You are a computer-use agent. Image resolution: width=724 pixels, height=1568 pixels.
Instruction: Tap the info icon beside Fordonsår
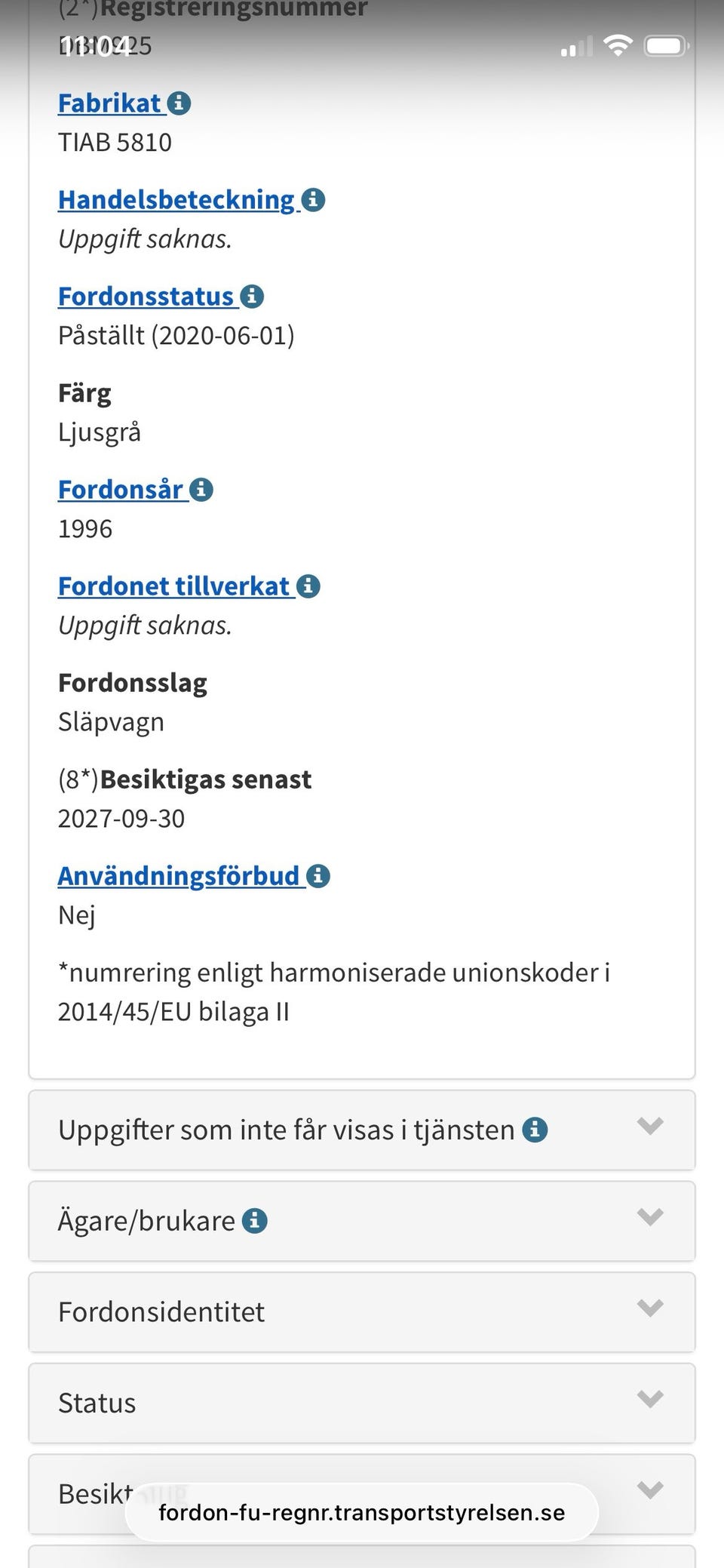click(201, 489)
